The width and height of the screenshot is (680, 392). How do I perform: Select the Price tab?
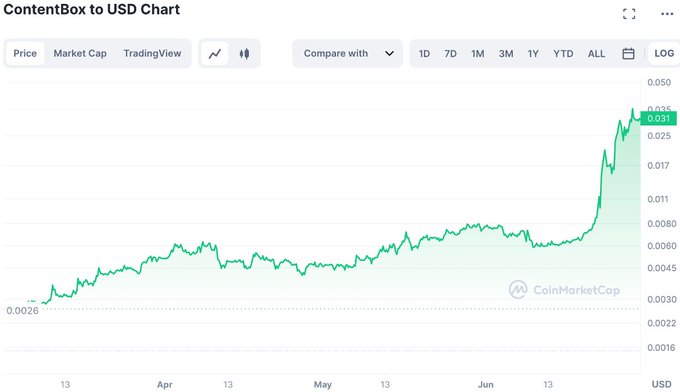click(25, 54)
